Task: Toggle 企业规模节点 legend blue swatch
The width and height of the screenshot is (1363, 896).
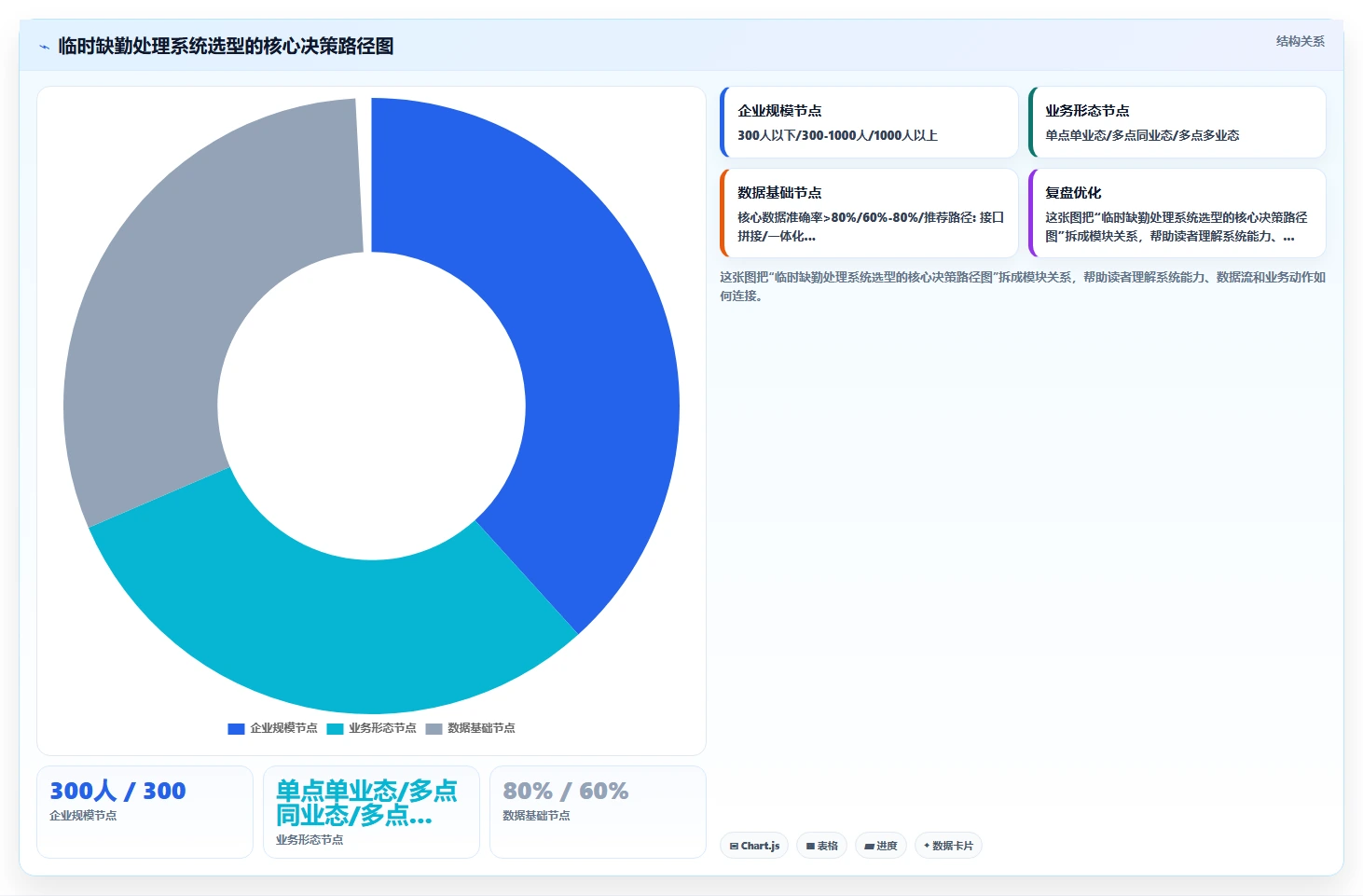Action: coord(236,728)
